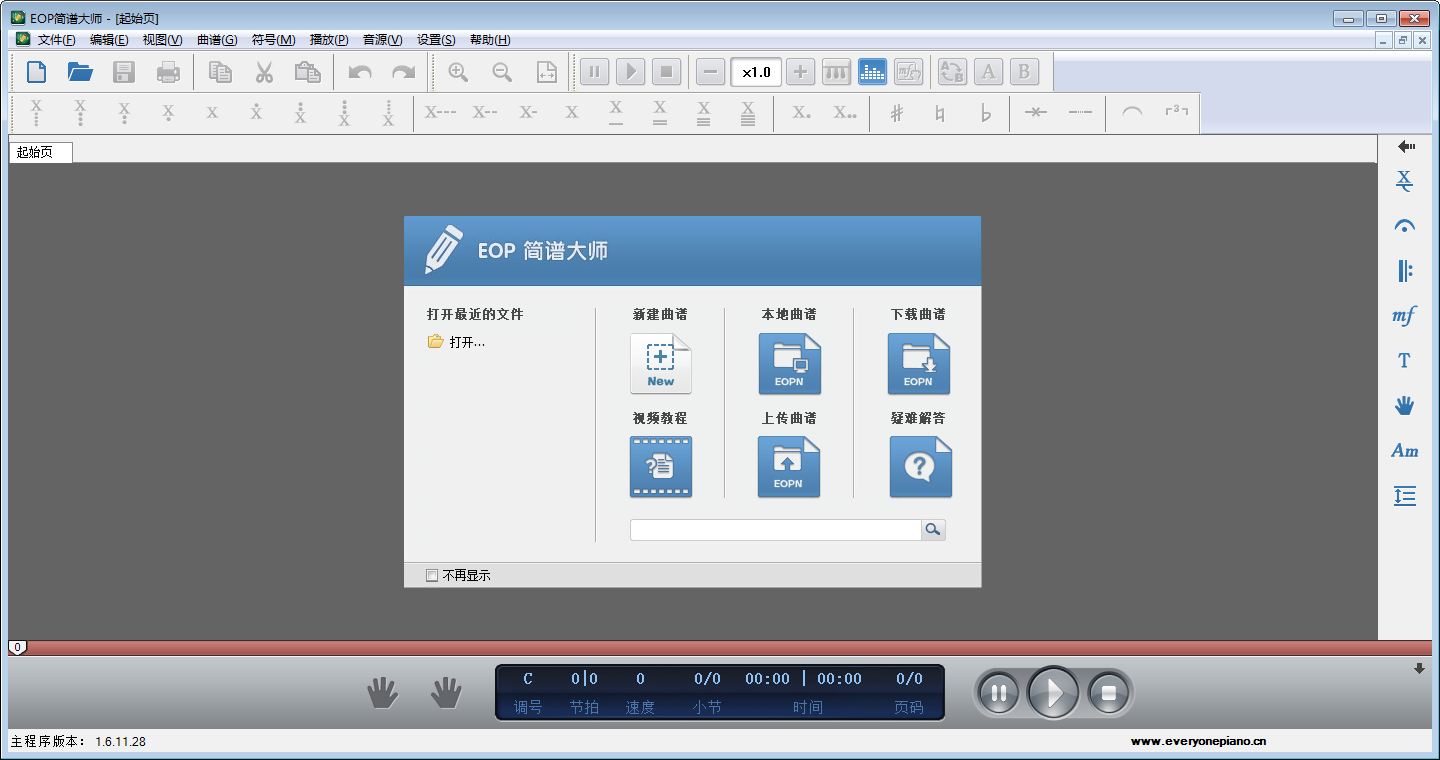
Task: Set loop point A button
Action: (988, 72)
